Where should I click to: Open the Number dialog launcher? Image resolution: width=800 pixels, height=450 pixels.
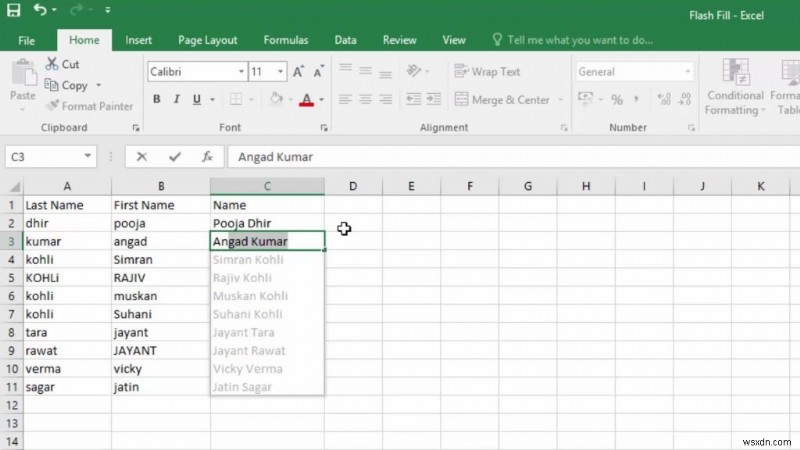click(691, 128)
